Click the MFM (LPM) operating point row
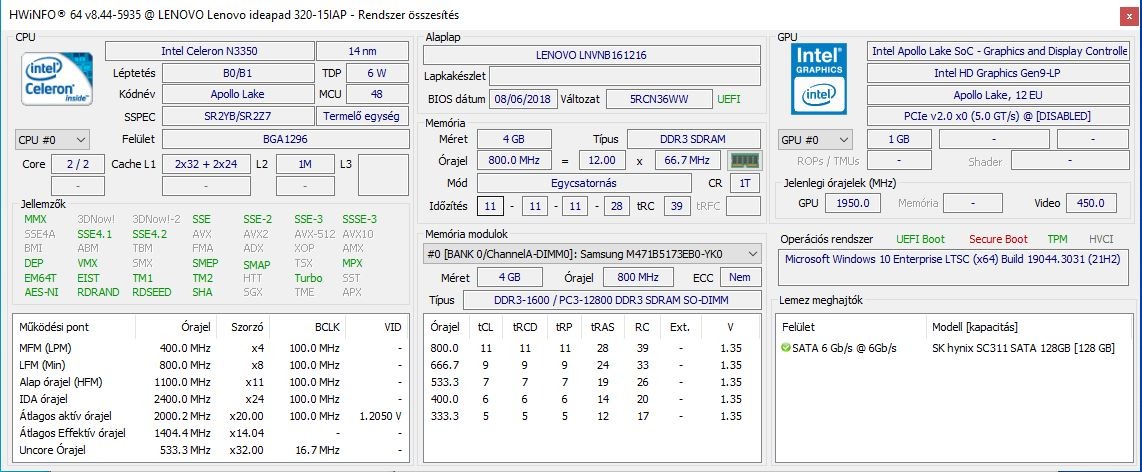Screen dimensions: 1142x472 [210, 348]
